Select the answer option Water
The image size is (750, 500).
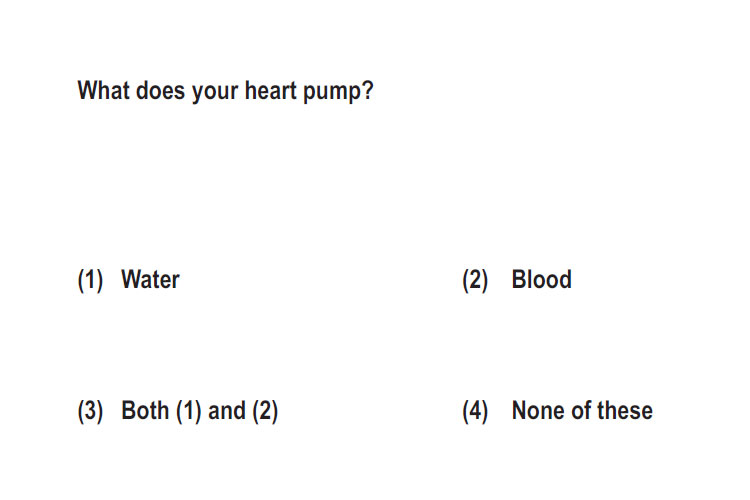coord(150,279)
